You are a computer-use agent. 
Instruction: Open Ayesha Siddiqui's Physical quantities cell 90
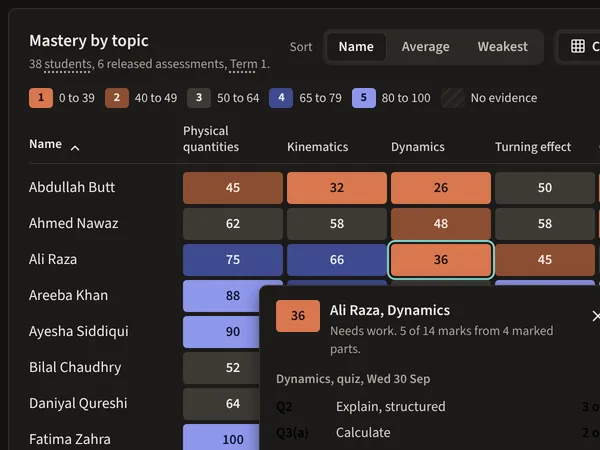click(221, 332)
